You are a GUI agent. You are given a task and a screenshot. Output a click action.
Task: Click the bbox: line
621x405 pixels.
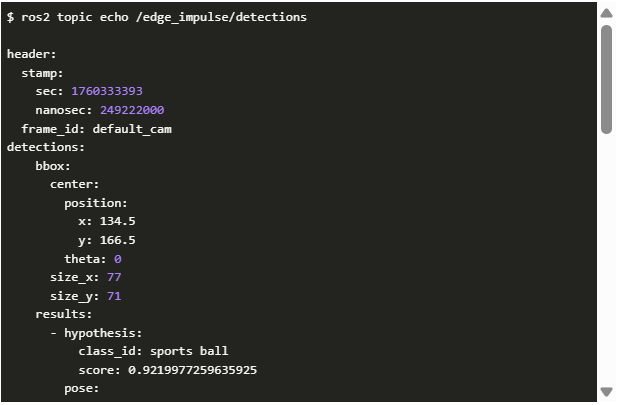[53, 166]
